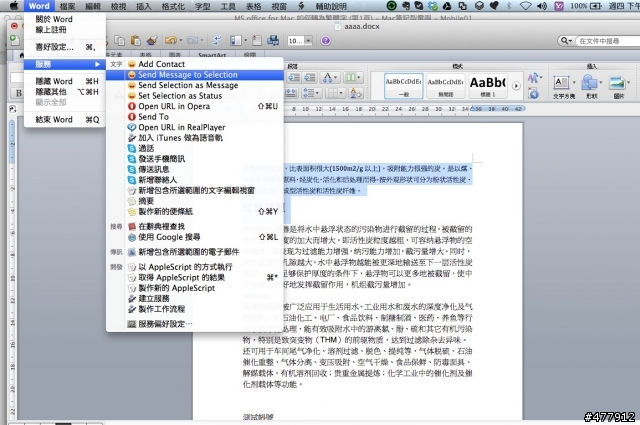Image resolution: width=640 pixels, height=425 pixels.
Task: Open 服務偏好設定 entry
Action: 195,324
